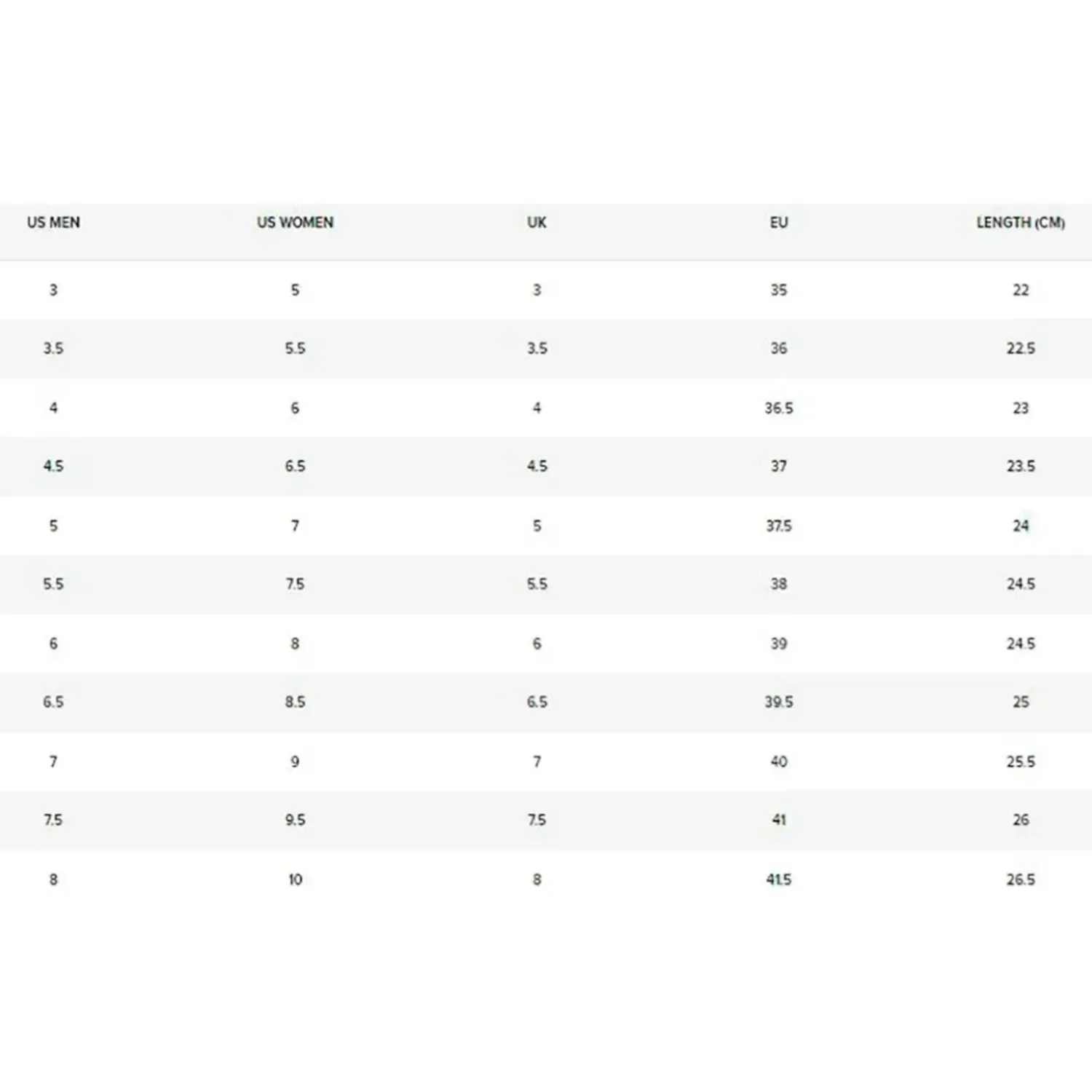
Task: Select EU size 38 cell
Action: point(778,584)
